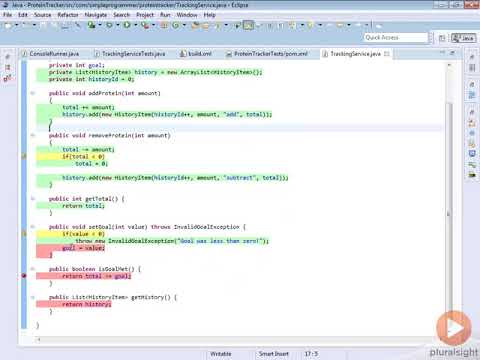The width and height of the screenshot is (480, 360).
Task: Open the Window menu
Action: (187, 15)
